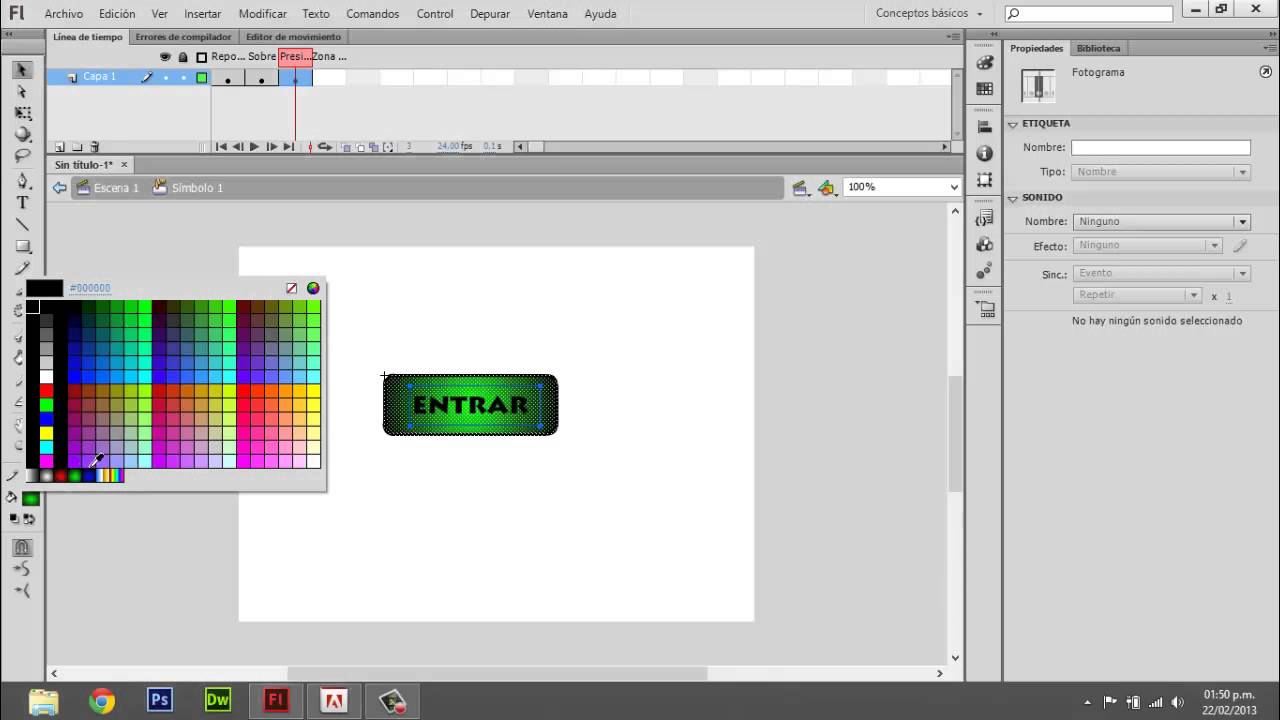Open the color wheel picker in swatch popup

pyautogui.click(x=313, y=288)
